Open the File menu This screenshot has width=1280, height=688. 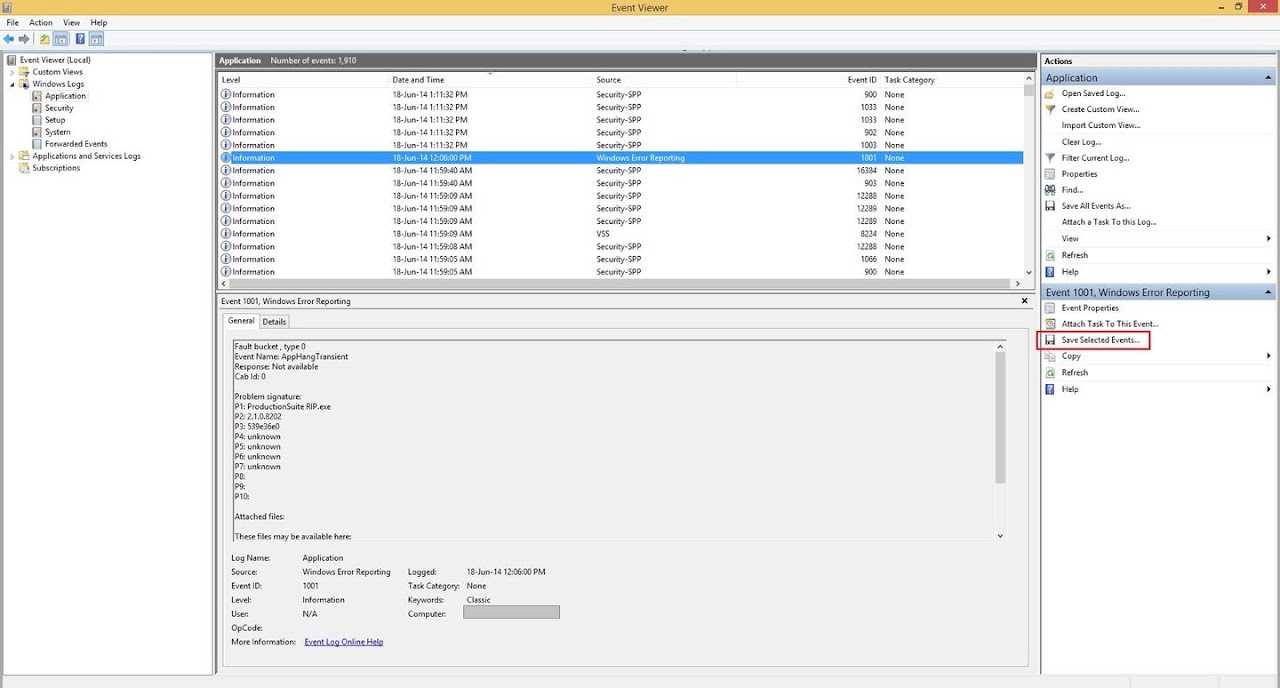click(13, 22)
